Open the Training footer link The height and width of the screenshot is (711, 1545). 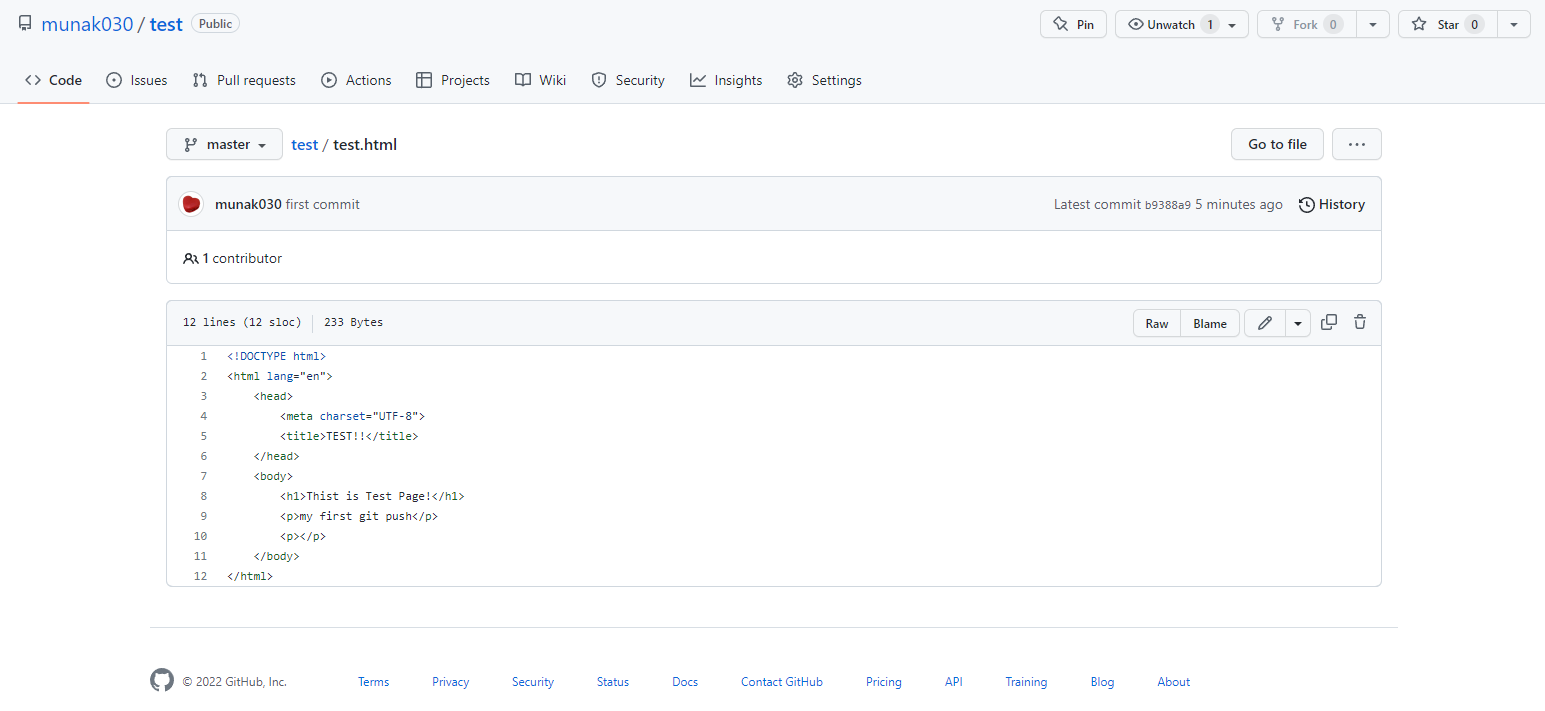click(x=1026, y=682)
